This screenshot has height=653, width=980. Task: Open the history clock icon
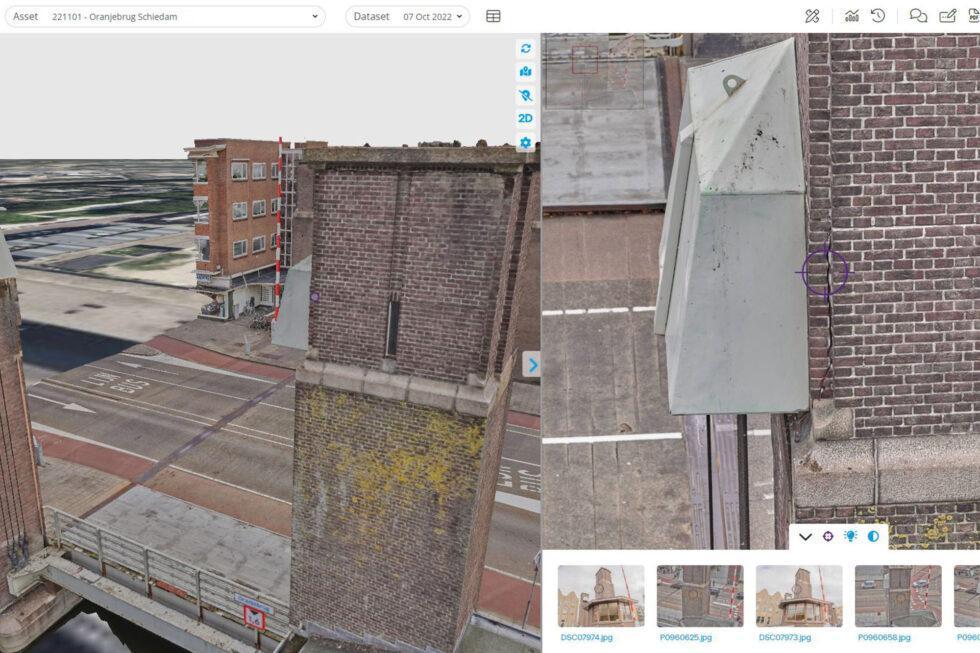pos(878,16)
